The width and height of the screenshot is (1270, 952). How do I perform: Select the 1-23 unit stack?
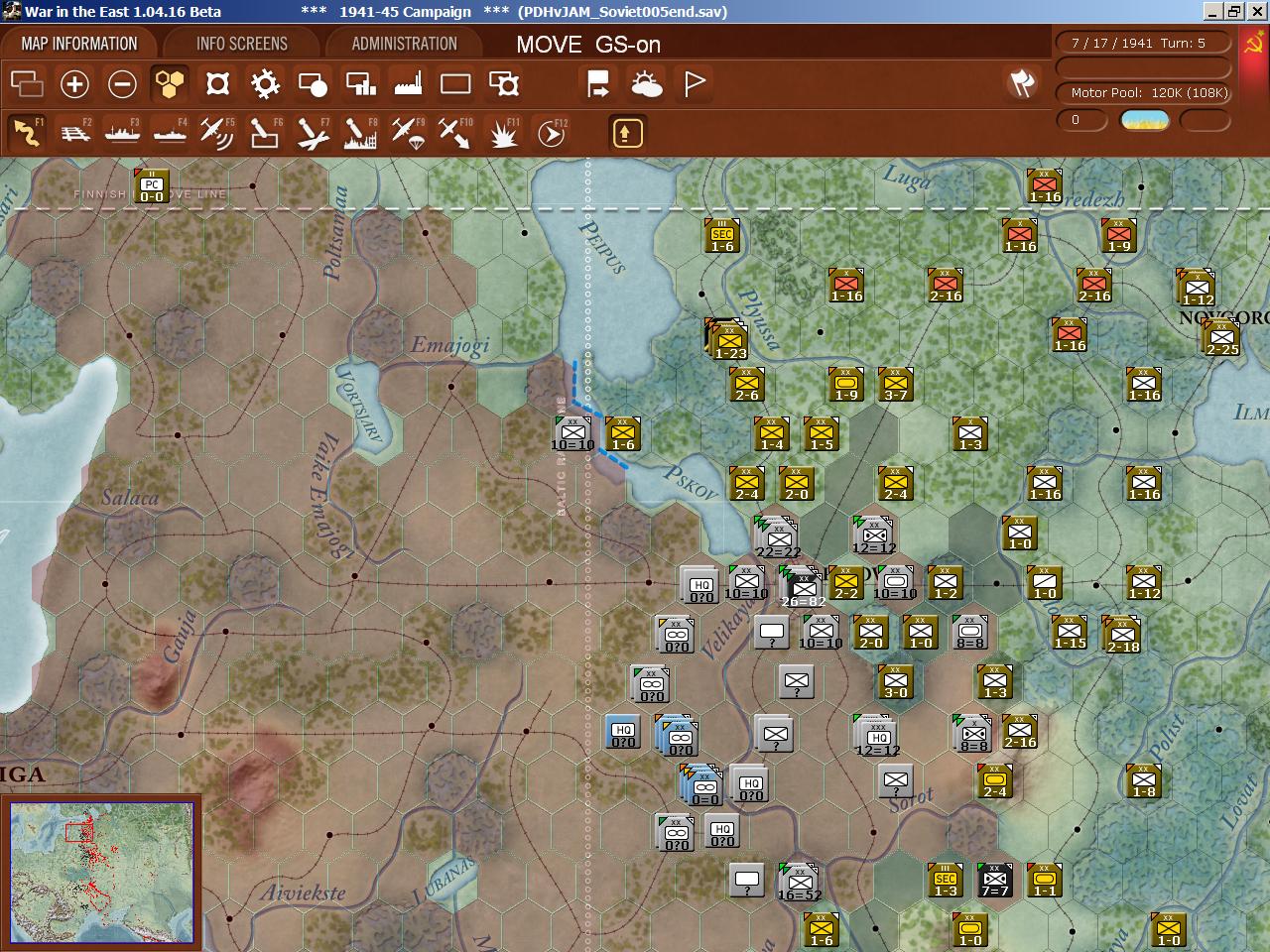click(729, 338)
